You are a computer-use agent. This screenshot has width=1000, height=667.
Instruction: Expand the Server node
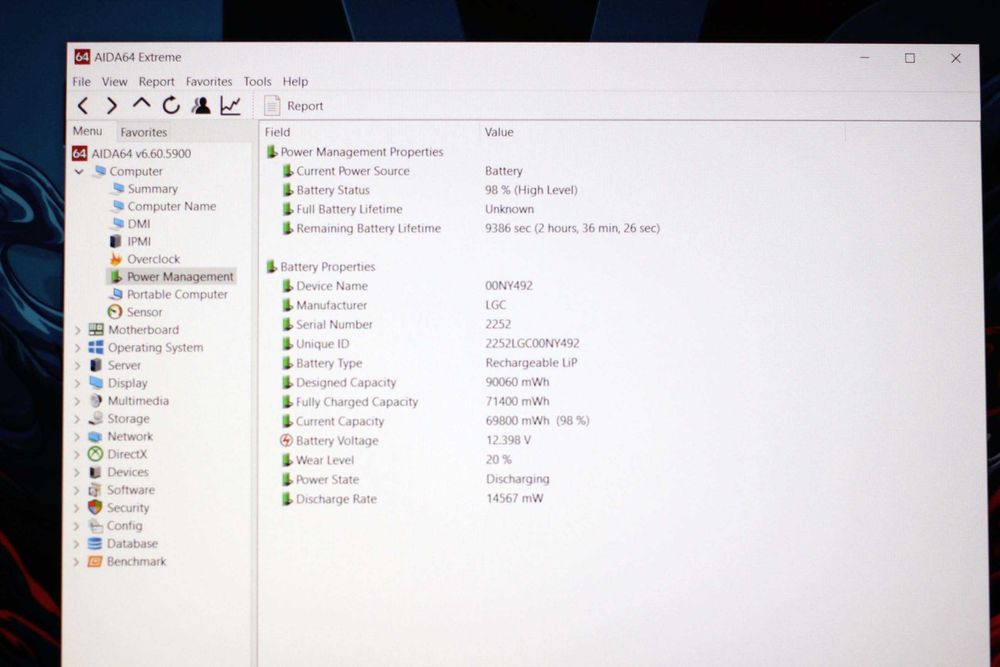click(78, 365)
